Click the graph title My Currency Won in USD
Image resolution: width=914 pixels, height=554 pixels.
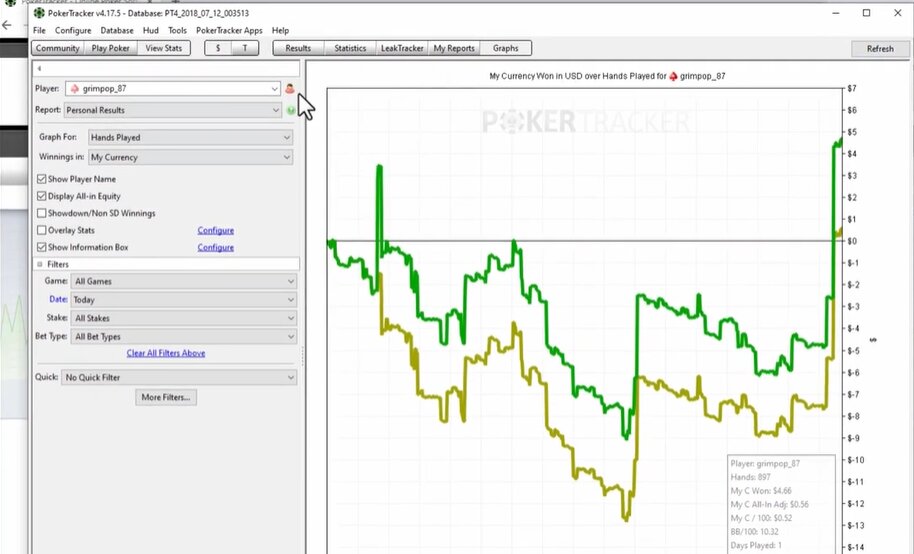(607, 76)
